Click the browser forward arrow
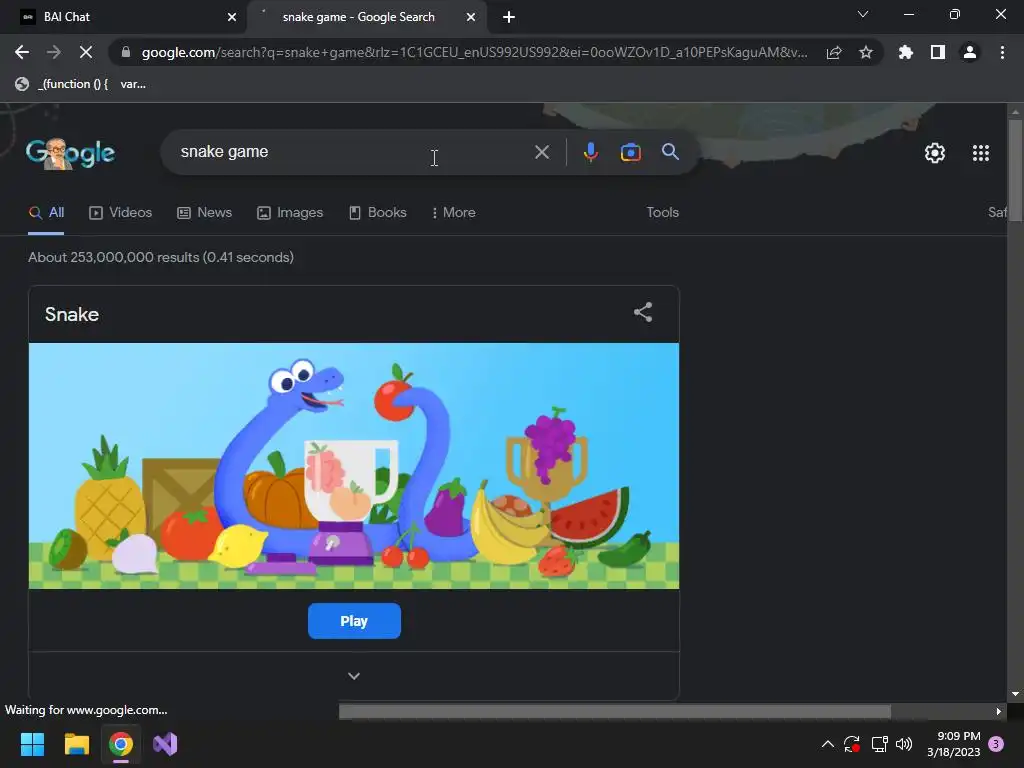Viewport: 1024px width, 768px height. tap(54, 52)
